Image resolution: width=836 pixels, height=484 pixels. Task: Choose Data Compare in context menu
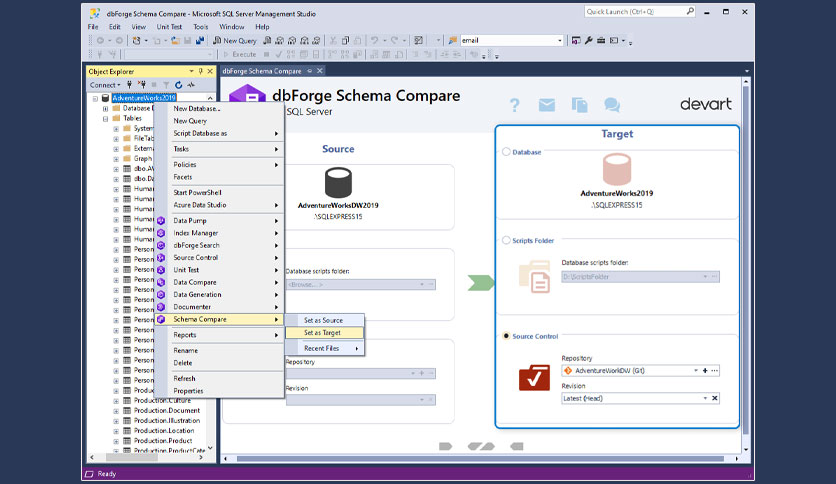(219, 283)
